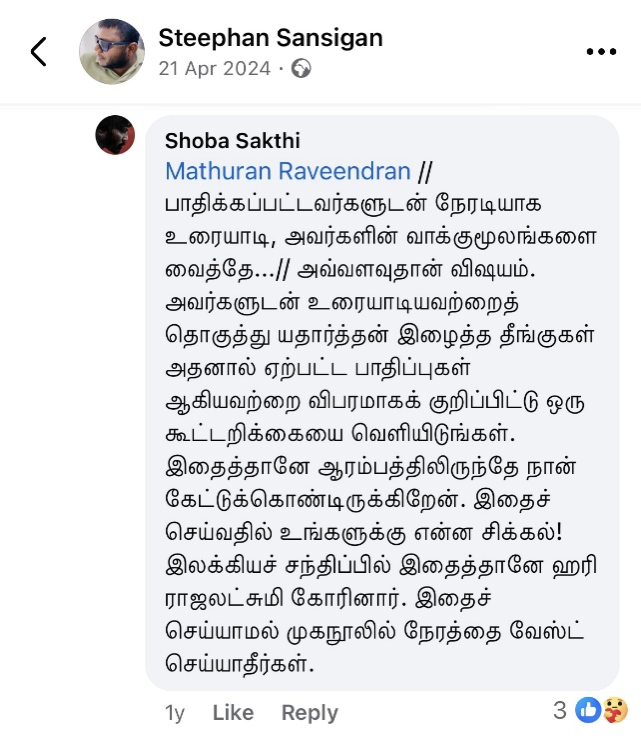Open Steephan Sansigan's profile picture
The width and height of the screenshot is (641, 739).
coord(112,51)
